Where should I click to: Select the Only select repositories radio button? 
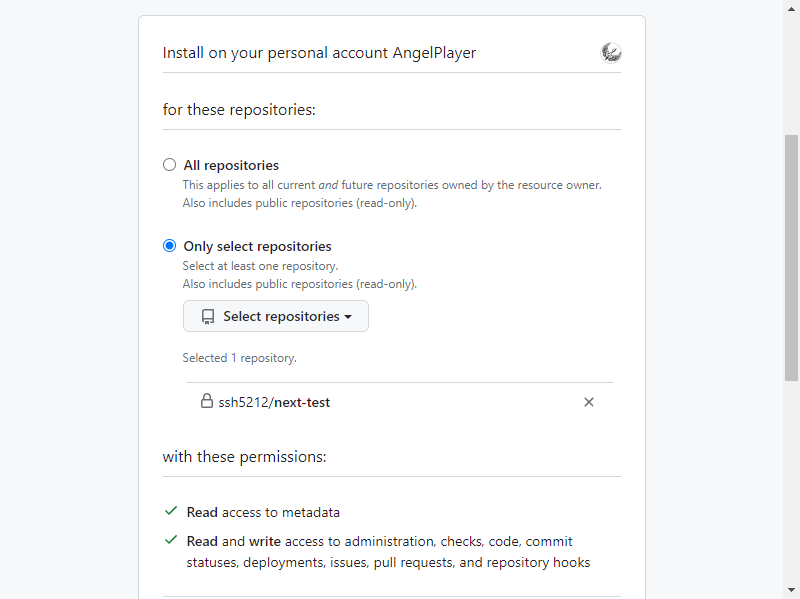(170, 246)
